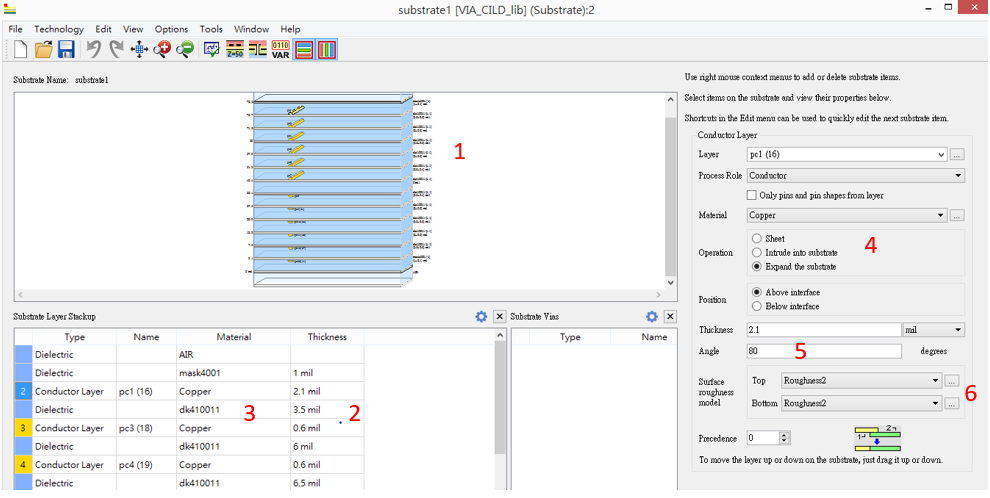Click the Open folder toolbar icon
The image size is (990, 498).
[43, 49]
